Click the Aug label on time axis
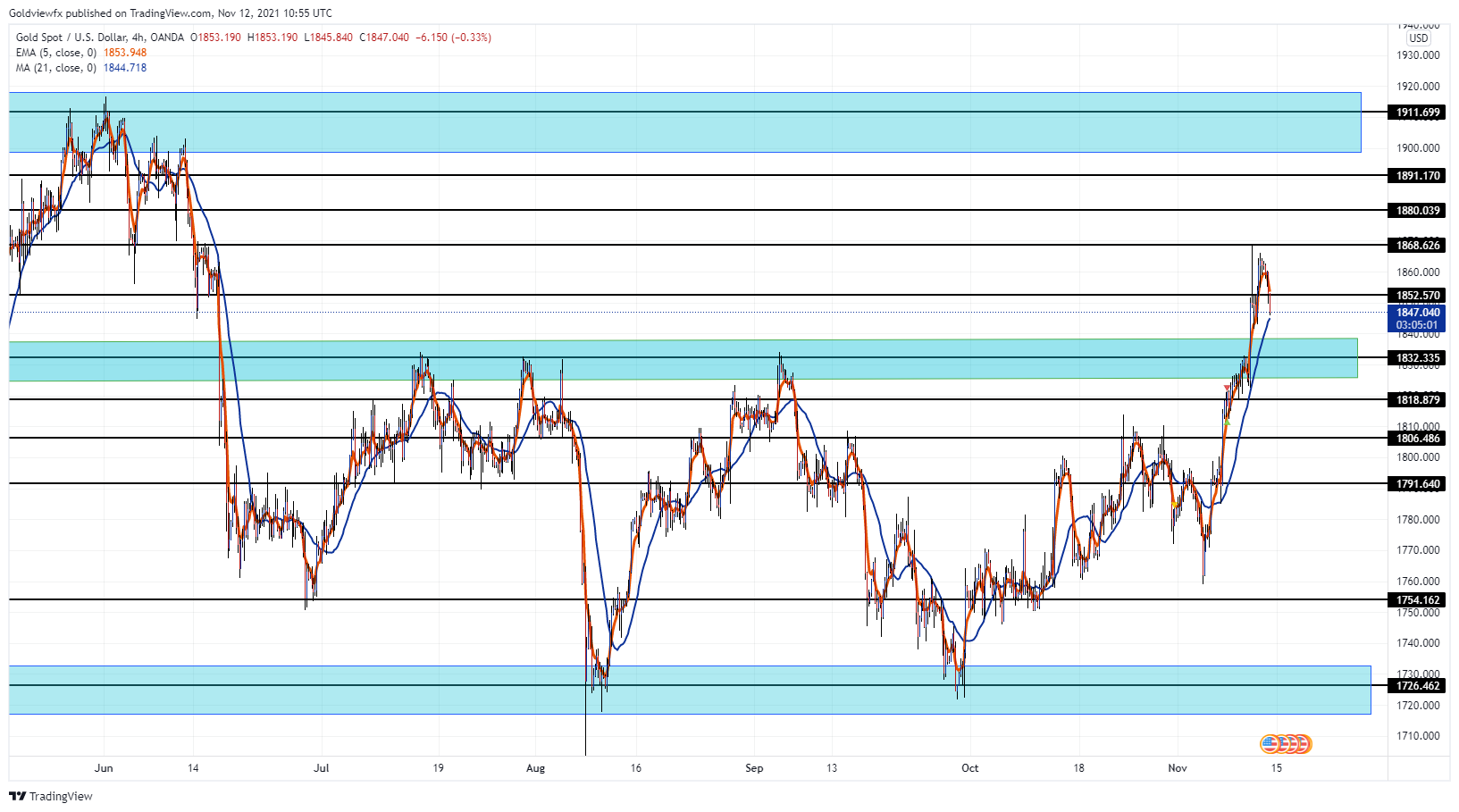This screenshot has width=1459, height=812. (535, 768)
